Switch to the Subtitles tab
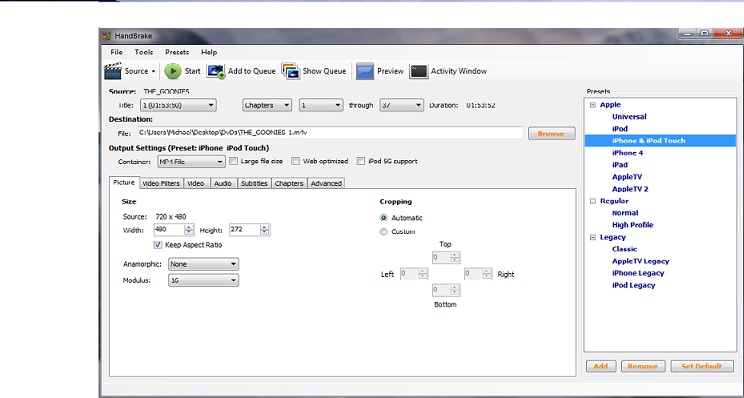 click(254, 184)
